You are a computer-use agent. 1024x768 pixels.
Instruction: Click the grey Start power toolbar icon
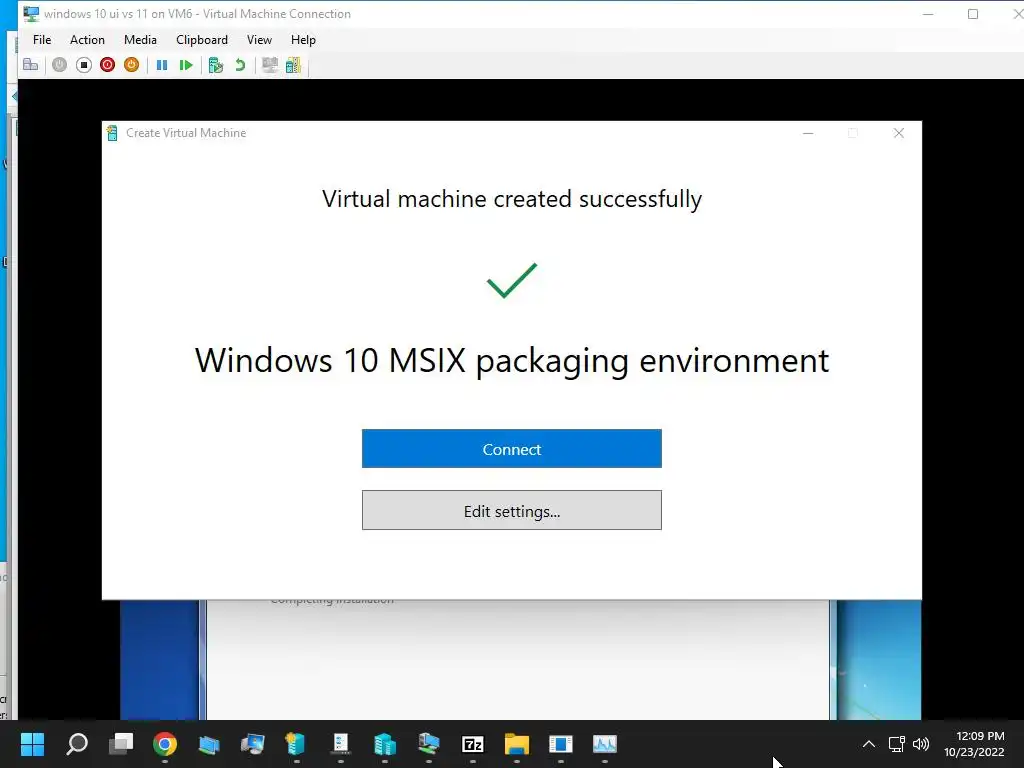coord(59,65)
